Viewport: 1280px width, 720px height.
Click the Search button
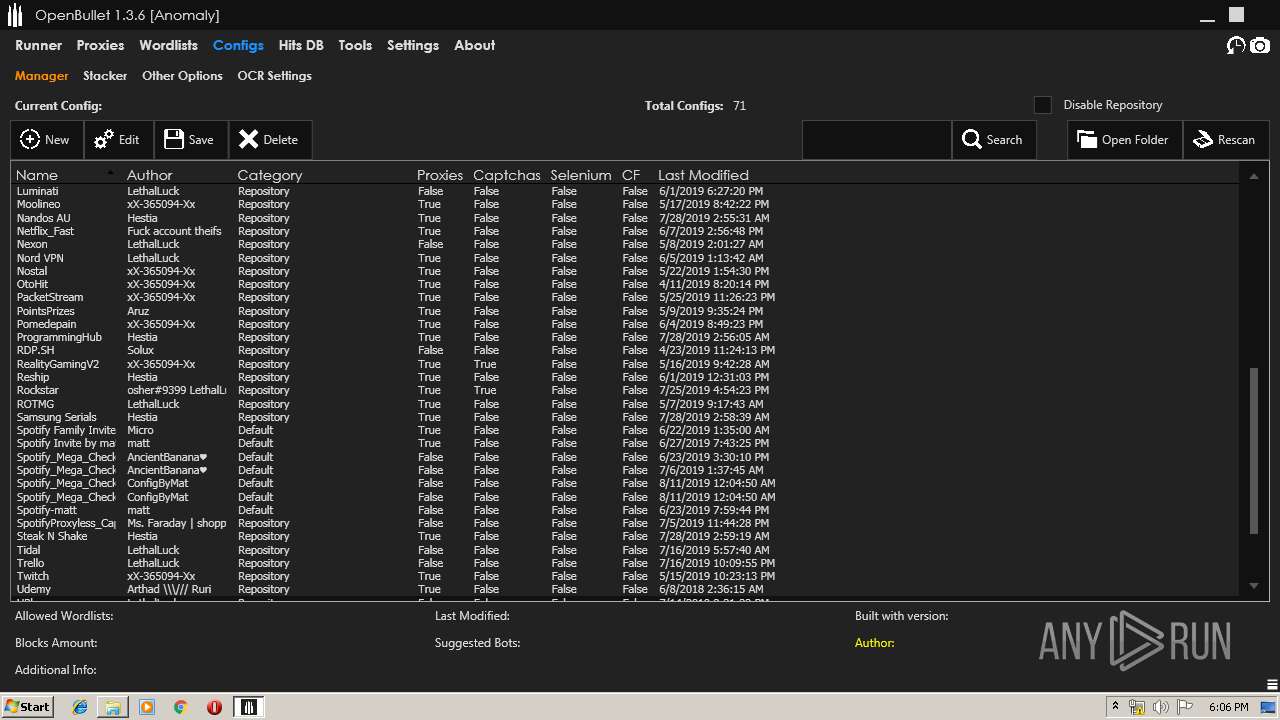click(x=993, y=140)
